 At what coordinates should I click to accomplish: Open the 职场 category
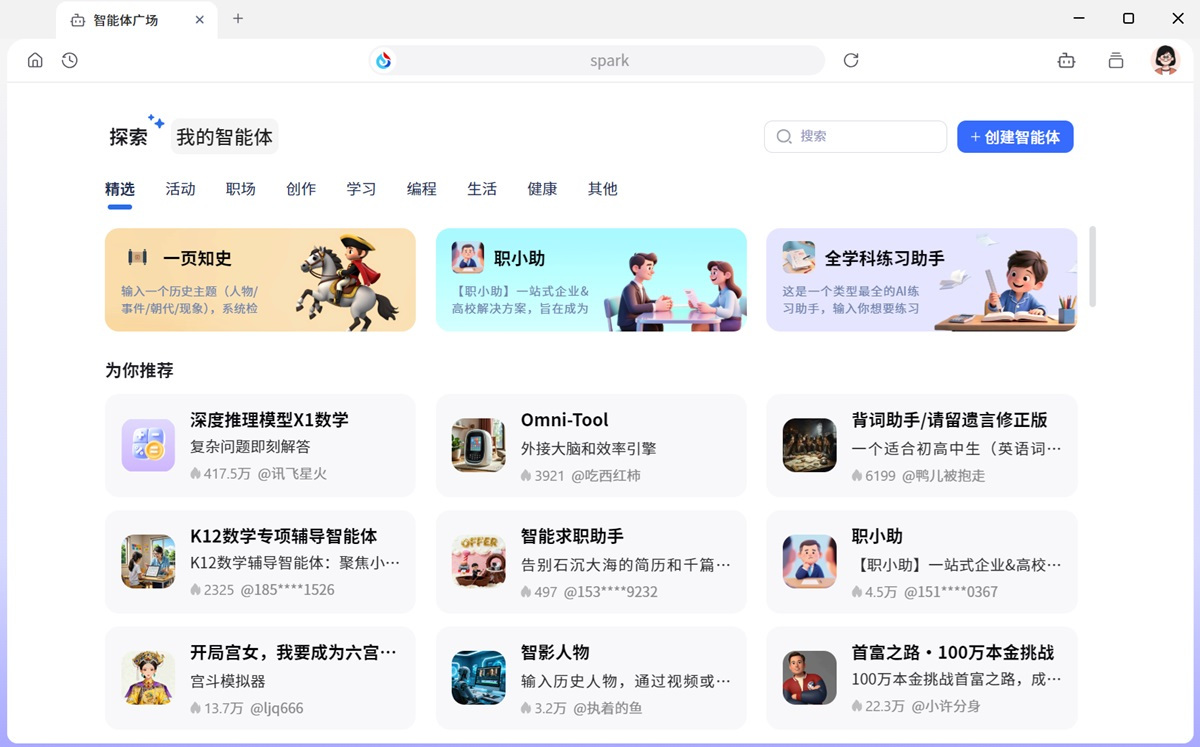tap(240, 188)
